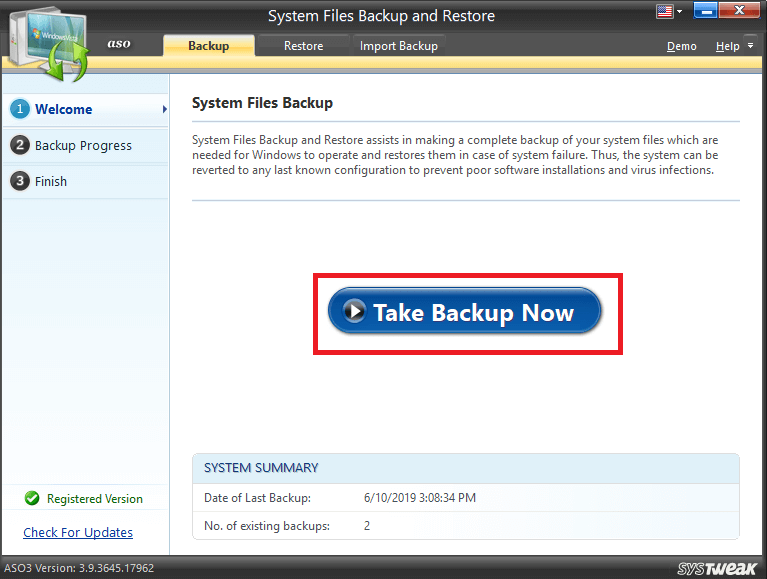Click the green Registered Version checkmark icon

[x=32, y=498]
